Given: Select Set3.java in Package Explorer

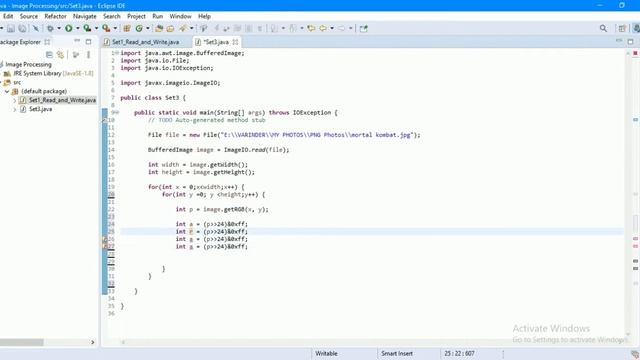Looking at the screenshot, I should pos(40,109).
